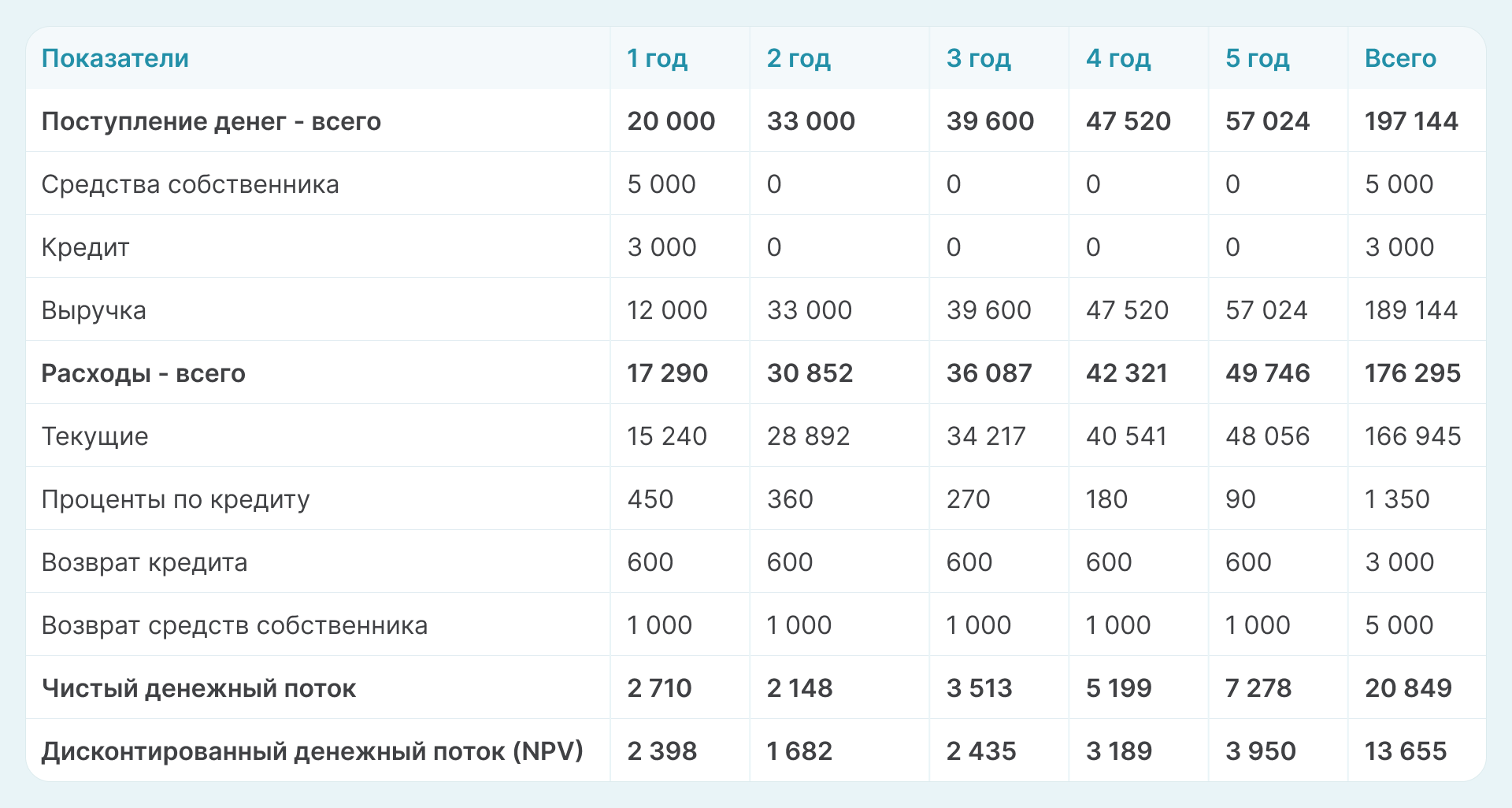Viewport: 1512px width, 808px height.
Task: Select the 1 год column header
Action: [x=657, y=58]
